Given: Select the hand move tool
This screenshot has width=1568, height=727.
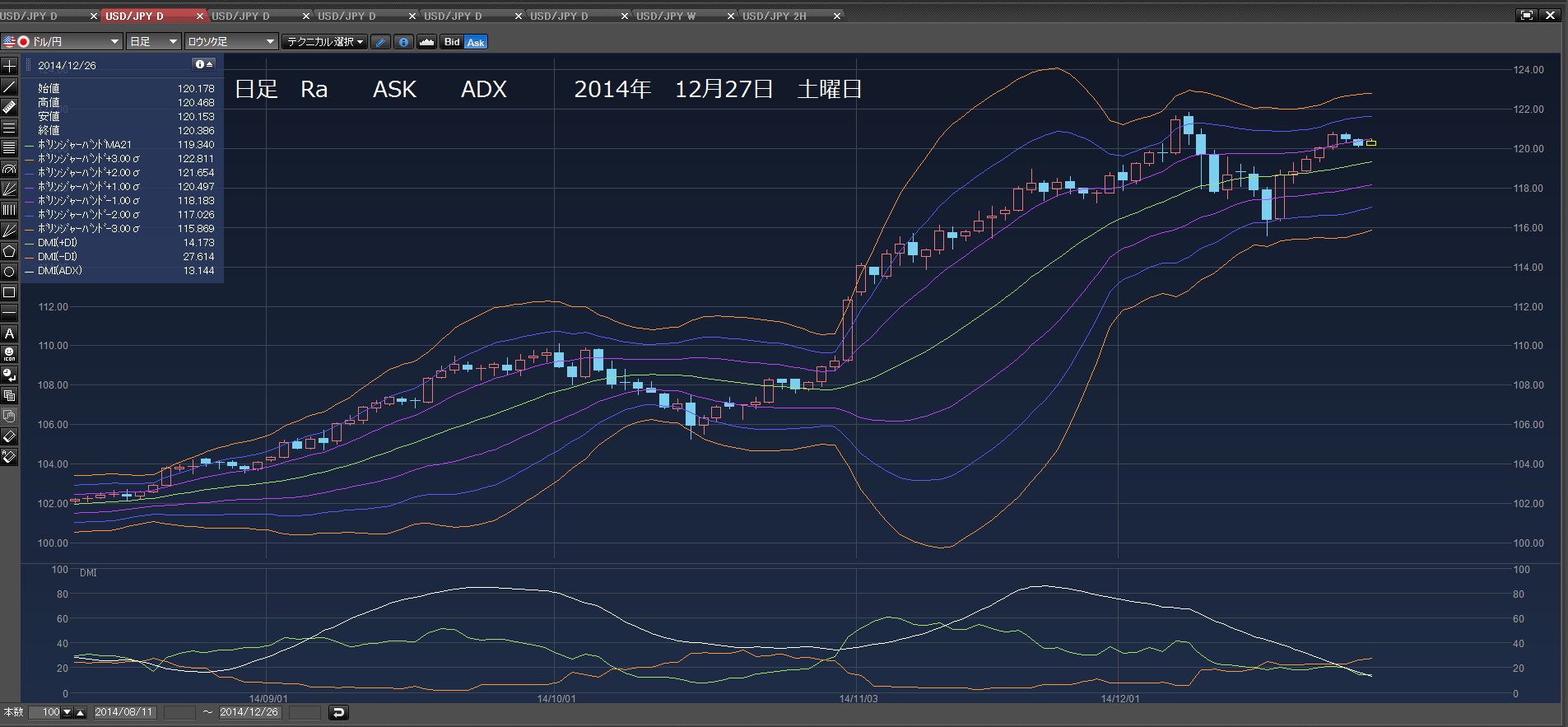Looking at the screenshot, I should (x=9, y=416).
